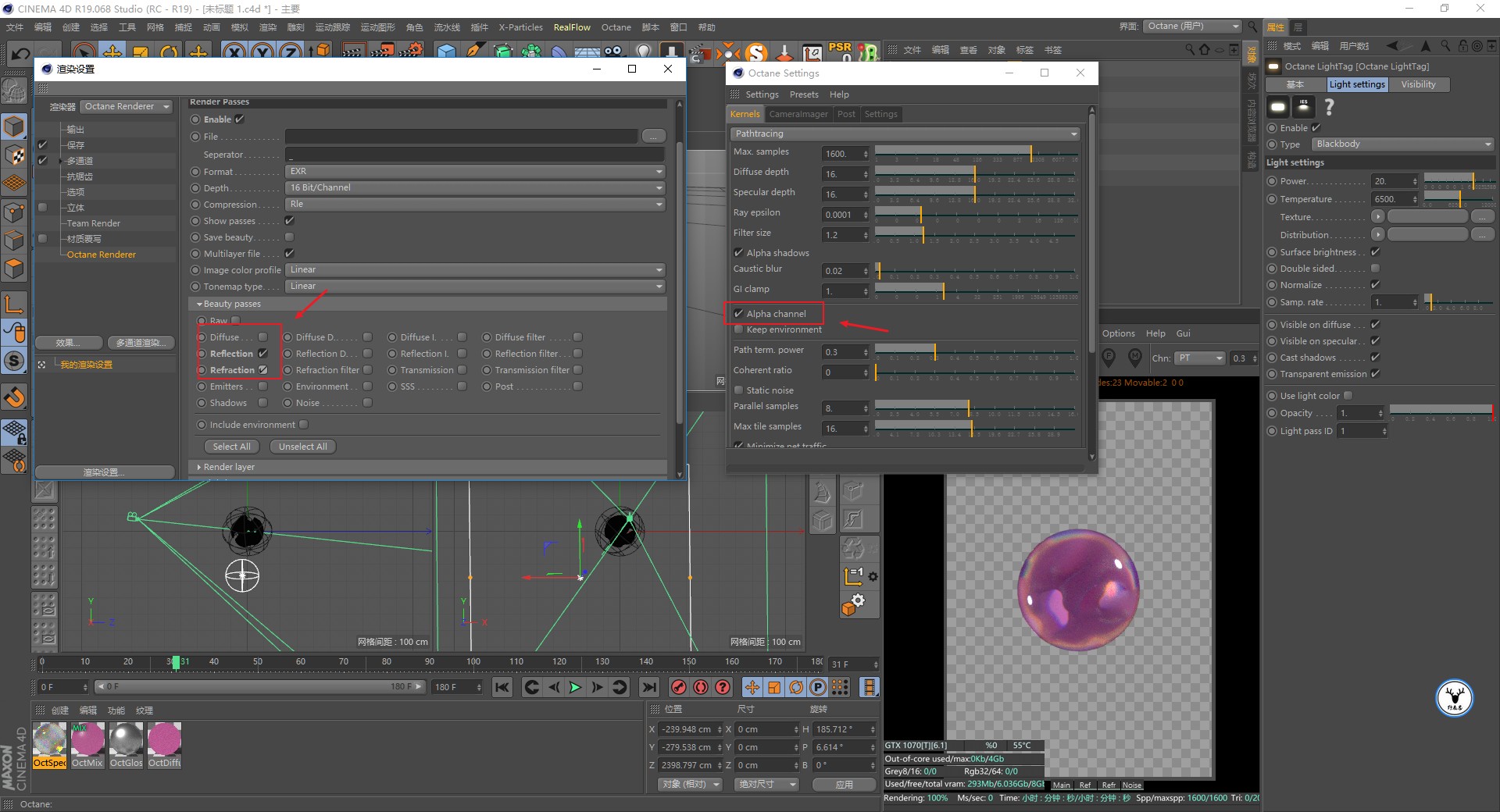This screenshot has width=1500, height=812.
Task: Open light Type dropdown showing Blackbody
Action: [1402, 144]
